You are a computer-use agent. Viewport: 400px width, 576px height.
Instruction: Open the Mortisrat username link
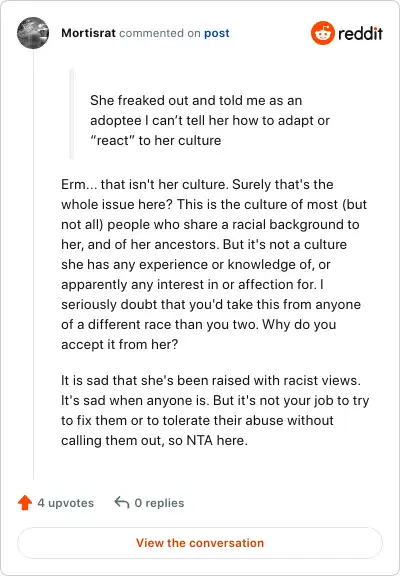(88, 33)
